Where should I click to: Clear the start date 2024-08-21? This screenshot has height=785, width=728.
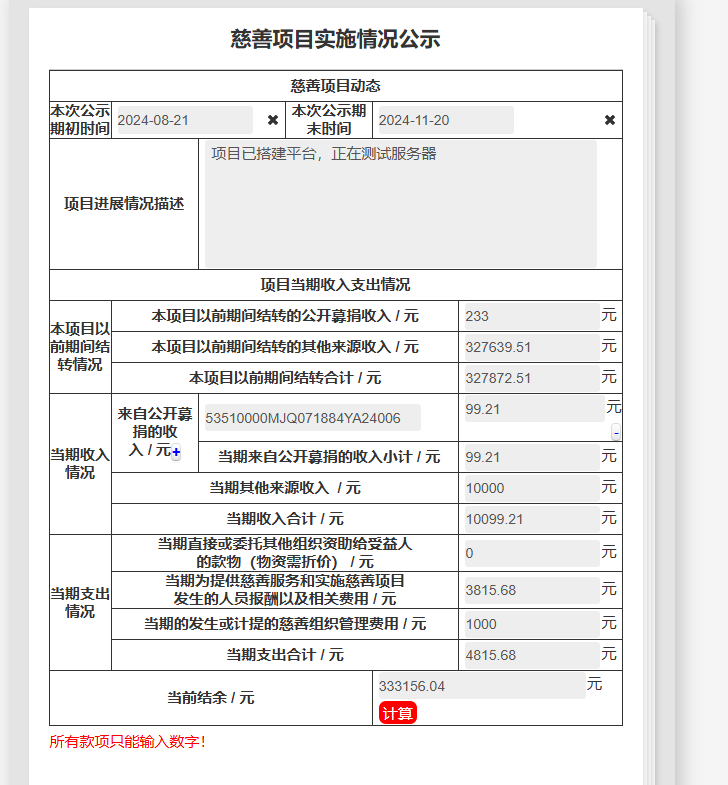[x=273, y=120]
